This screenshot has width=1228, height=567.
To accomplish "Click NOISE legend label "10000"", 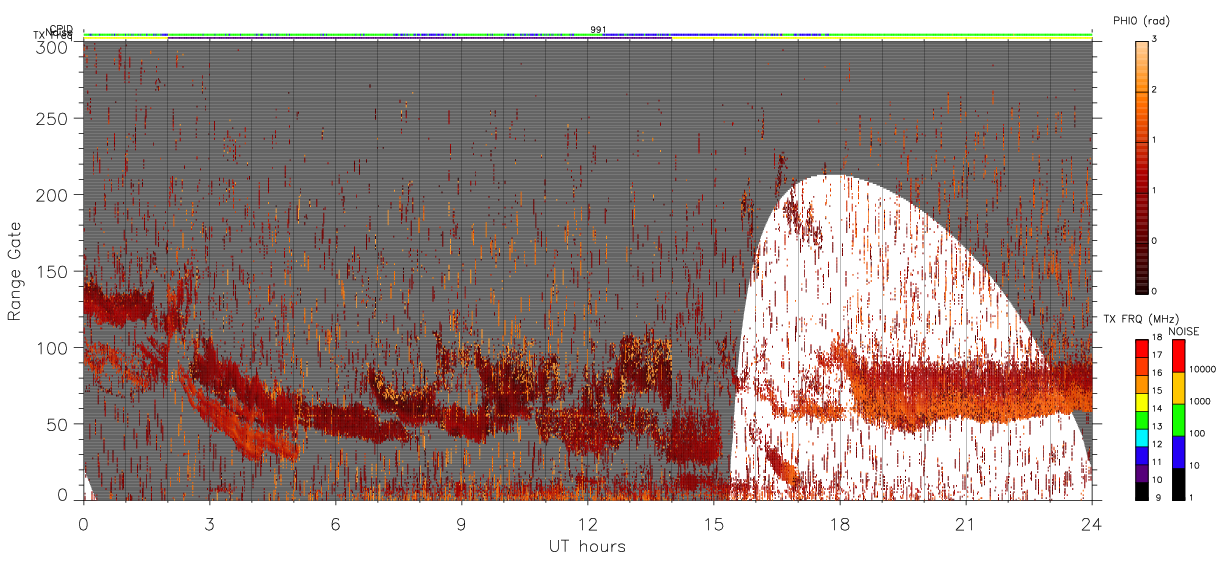I will point(1201,369).
